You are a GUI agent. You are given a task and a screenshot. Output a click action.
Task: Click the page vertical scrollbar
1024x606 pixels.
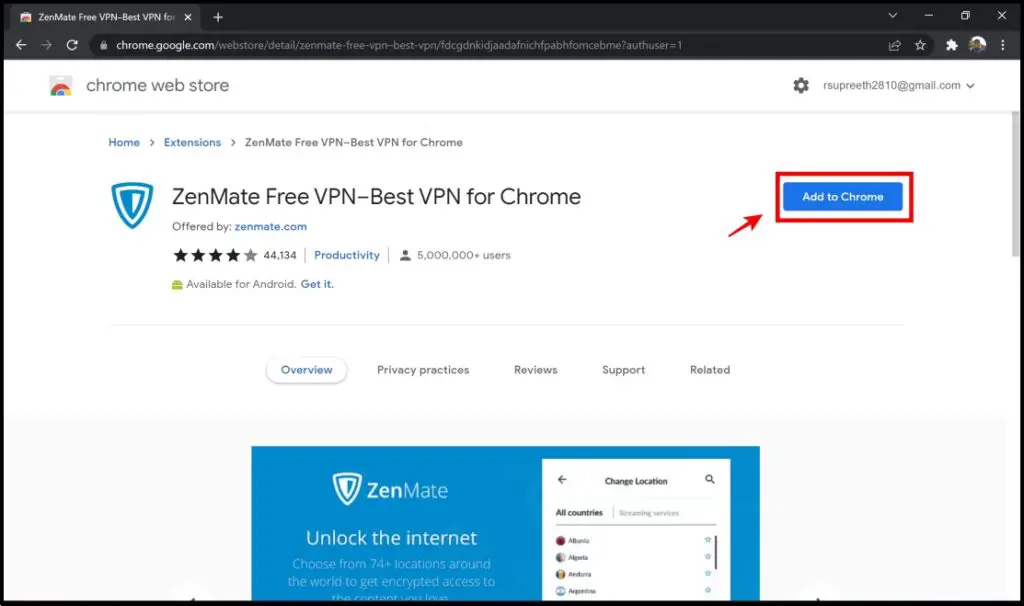point(1015,184)
